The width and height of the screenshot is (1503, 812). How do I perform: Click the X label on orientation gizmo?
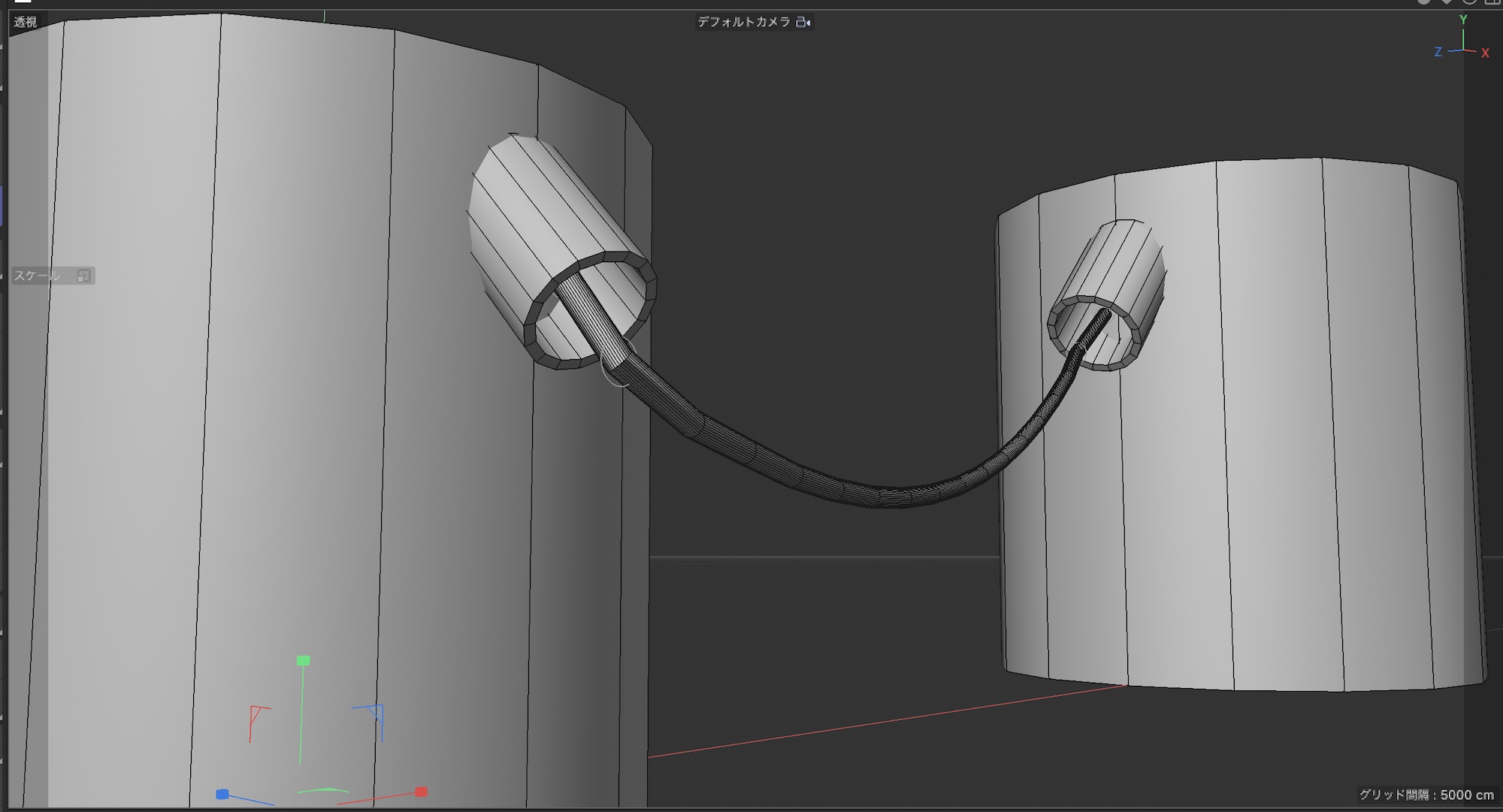click(1485, 53)
